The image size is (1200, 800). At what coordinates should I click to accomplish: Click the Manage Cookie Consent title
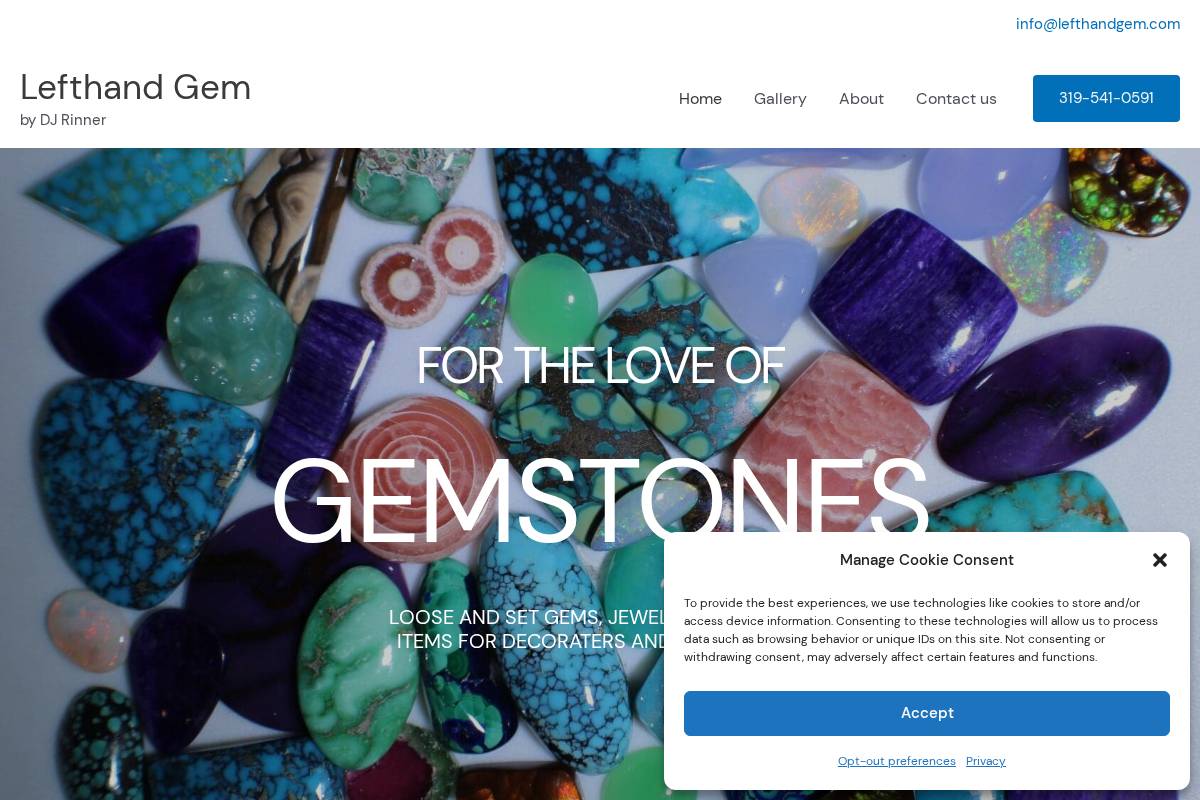pos(927,560)
